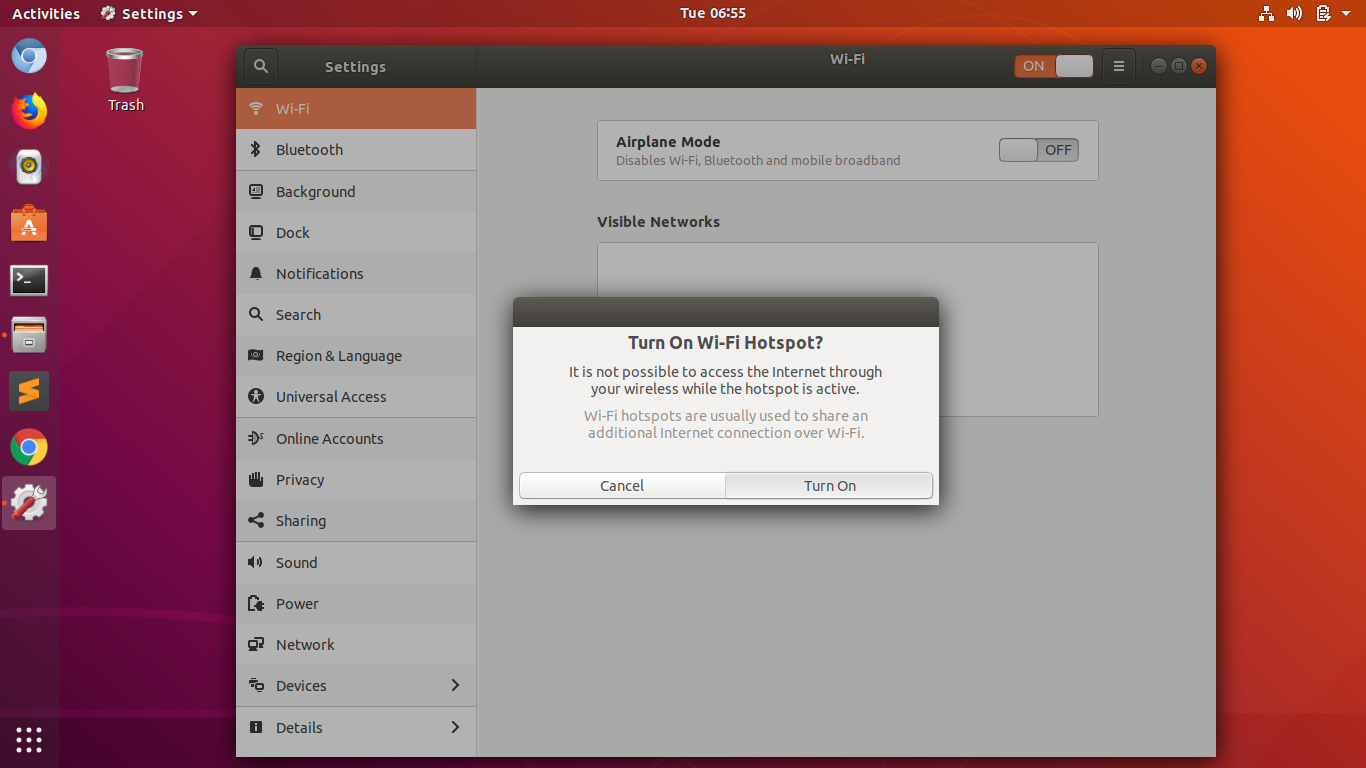Open the clock showing Tue 06:55

coord(713,13)
